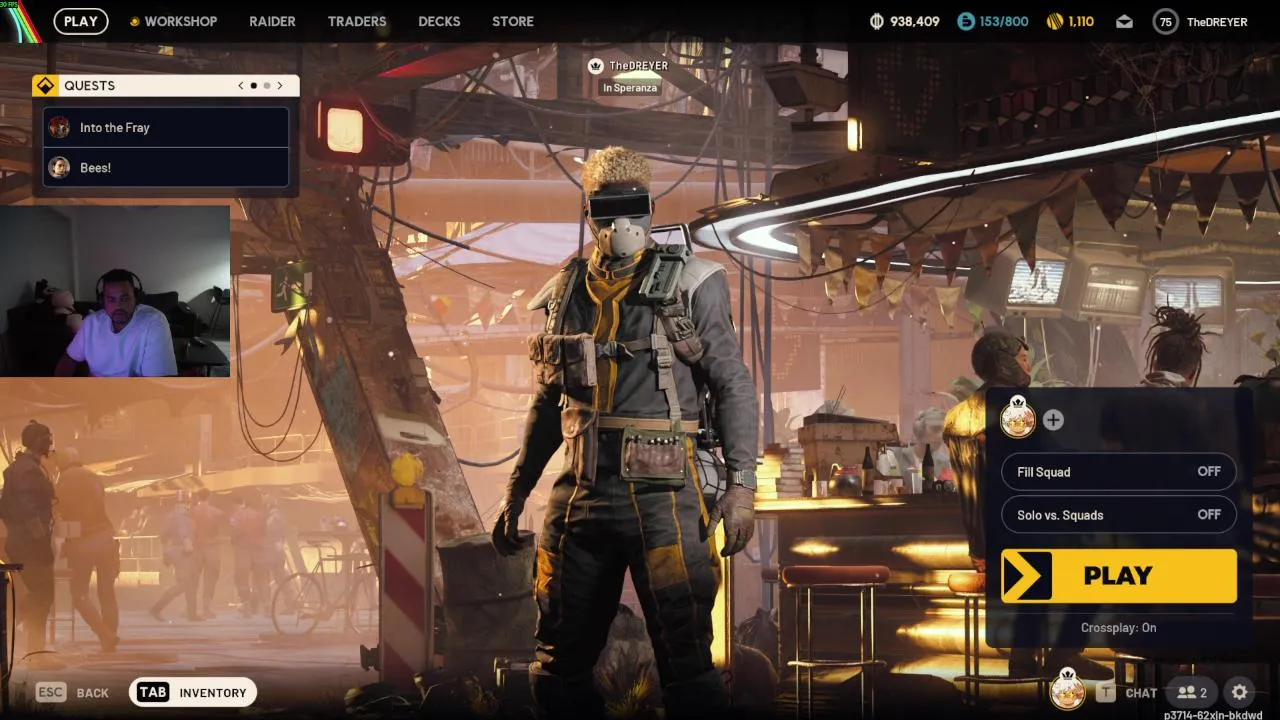The height and width of the screenshot is (720, 1280).
Task: Open the CHAT button
Action: pyautogui.click(x=1141, y=692)
